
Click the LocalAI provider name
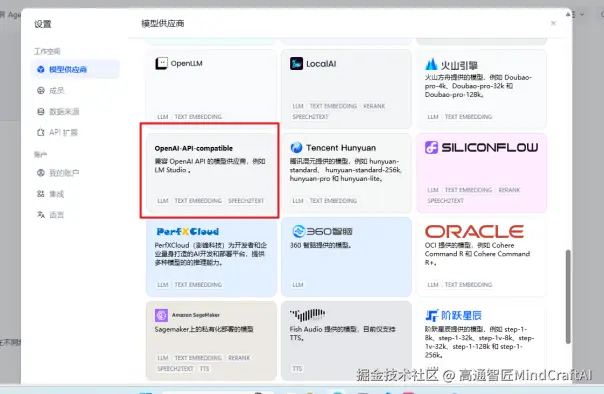pos(321,64)
